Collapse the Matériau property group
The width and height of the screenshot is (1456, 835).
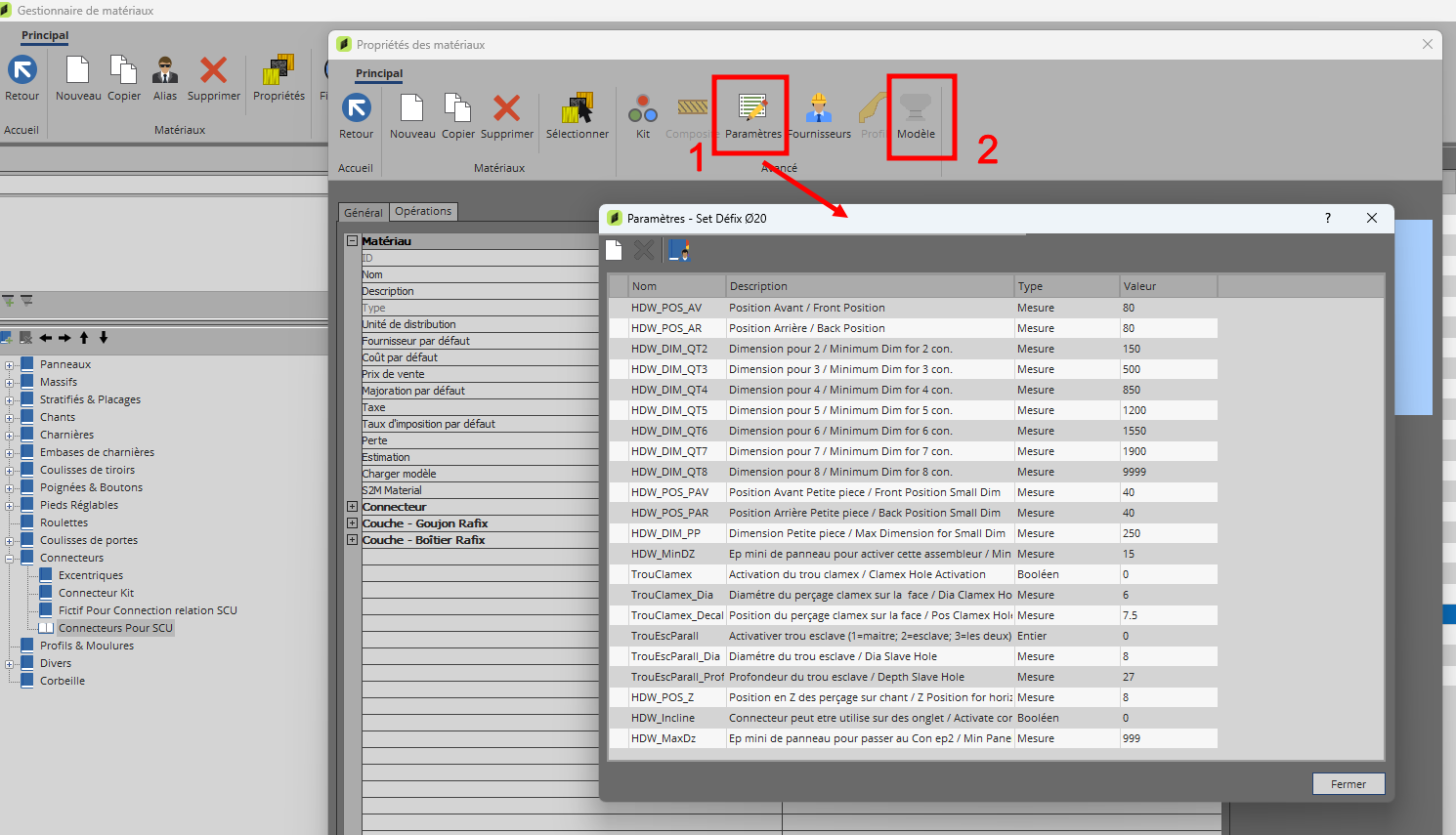352,241
